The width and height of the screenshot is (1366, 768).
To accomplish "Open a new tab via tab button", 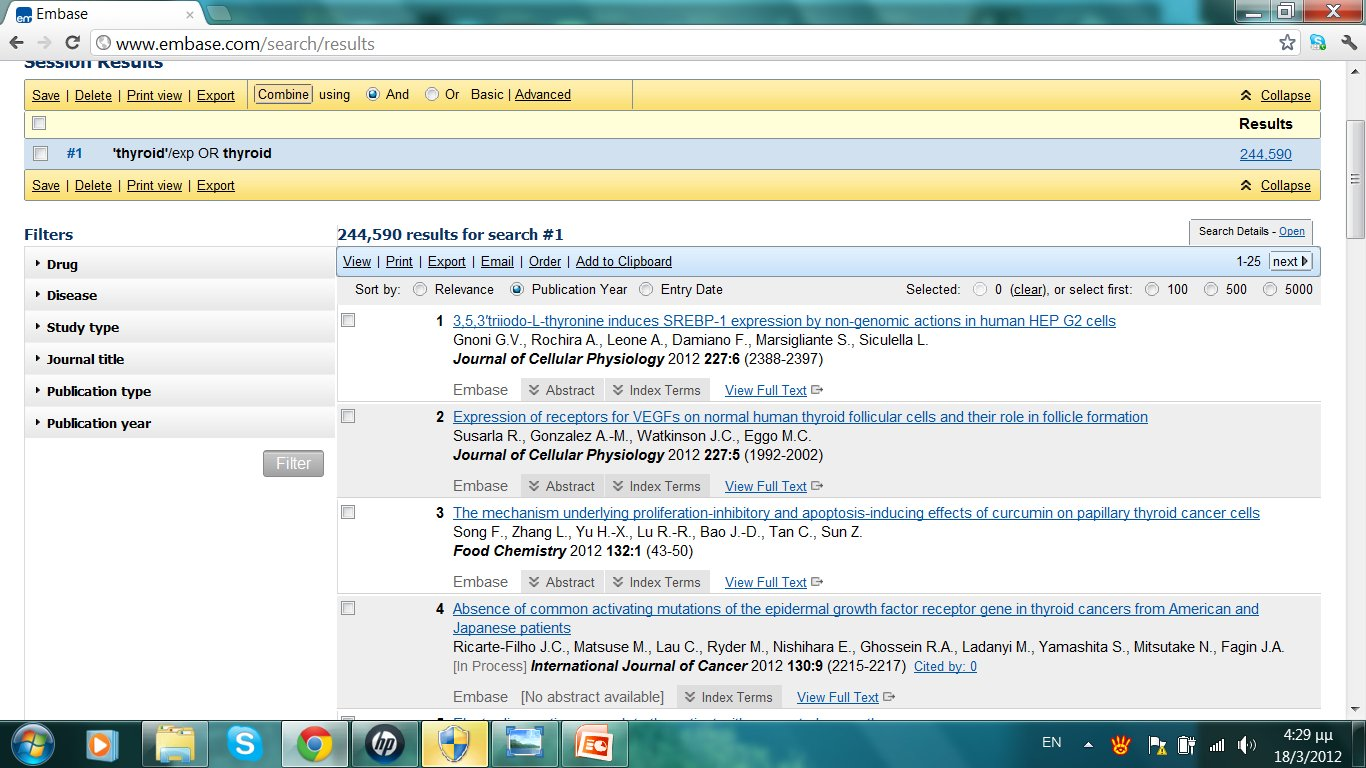I will [x=219, y=13].
